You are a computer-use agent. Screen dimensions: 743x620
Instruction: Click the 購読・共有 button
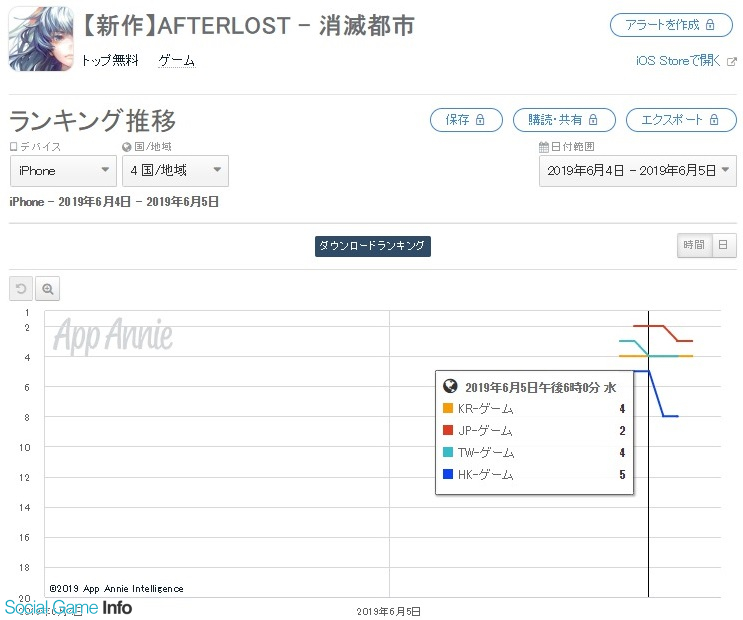pyautogui.click(x=564, y=120)
